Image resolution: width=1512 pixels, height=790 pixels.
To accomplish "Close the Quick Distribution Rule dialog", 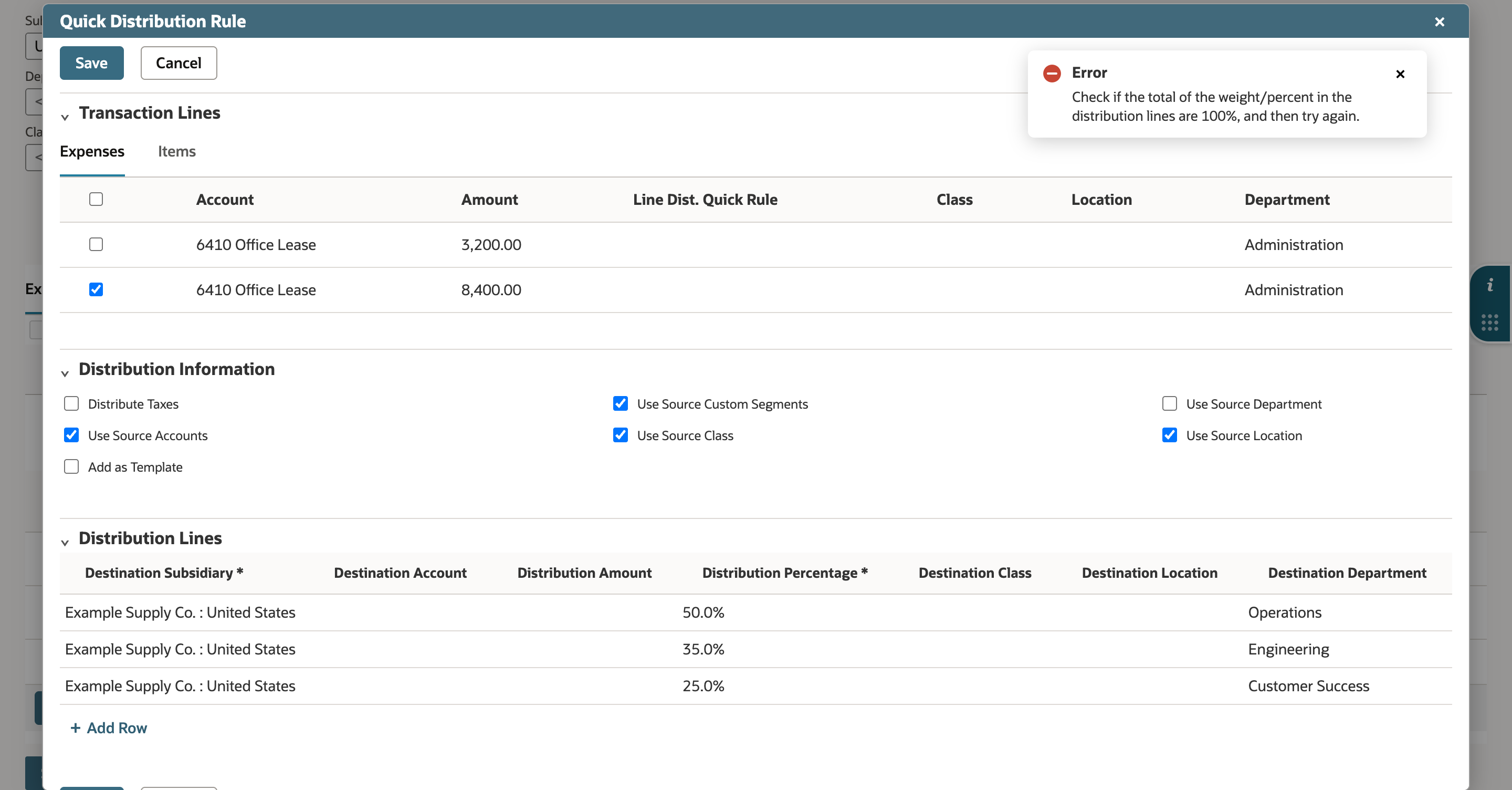I will coord(1439,22).
